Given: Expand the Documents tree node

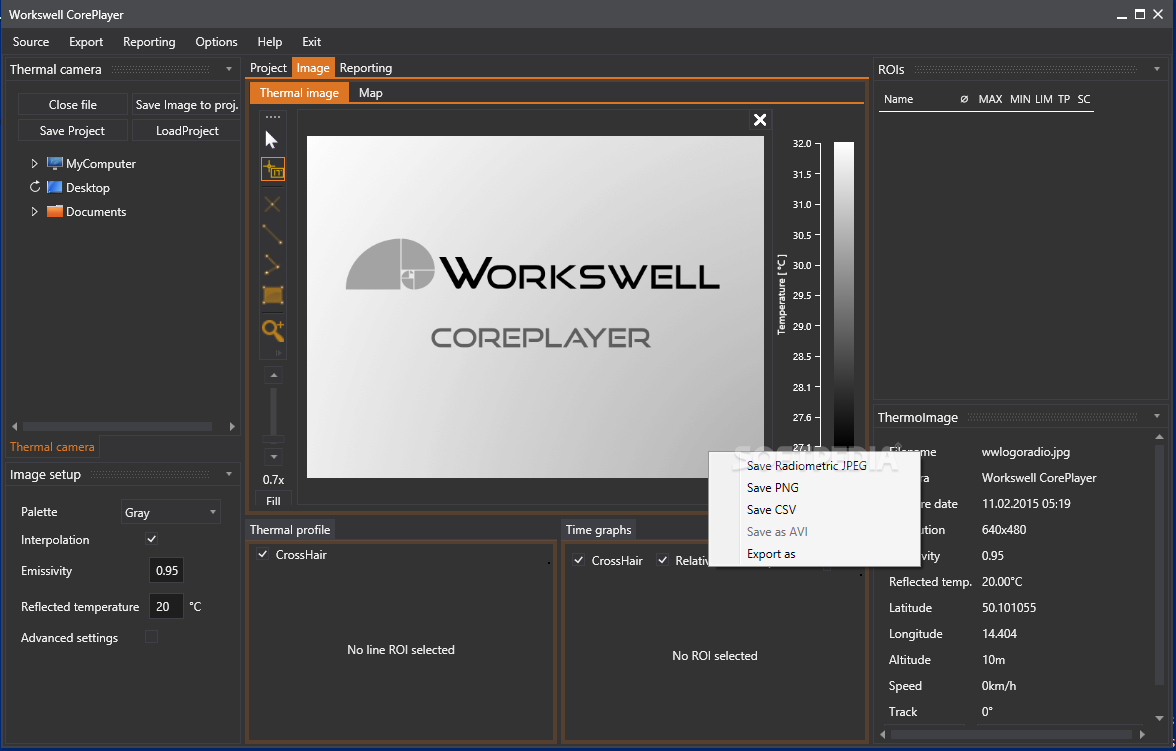Looking at the screenshot, I should coord(34,212).
